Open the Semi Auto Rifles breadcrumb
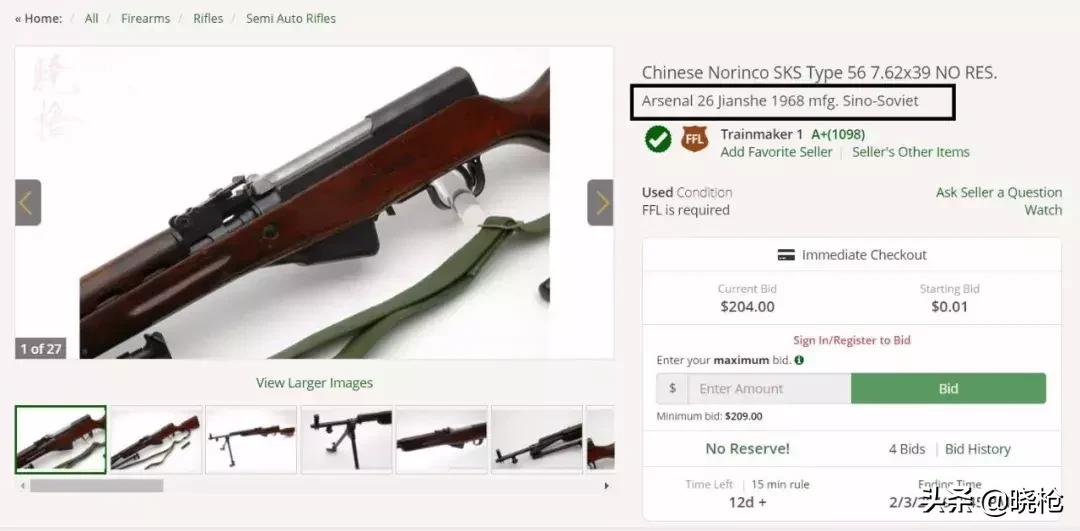1080x531 pixels. pos(291,19)
